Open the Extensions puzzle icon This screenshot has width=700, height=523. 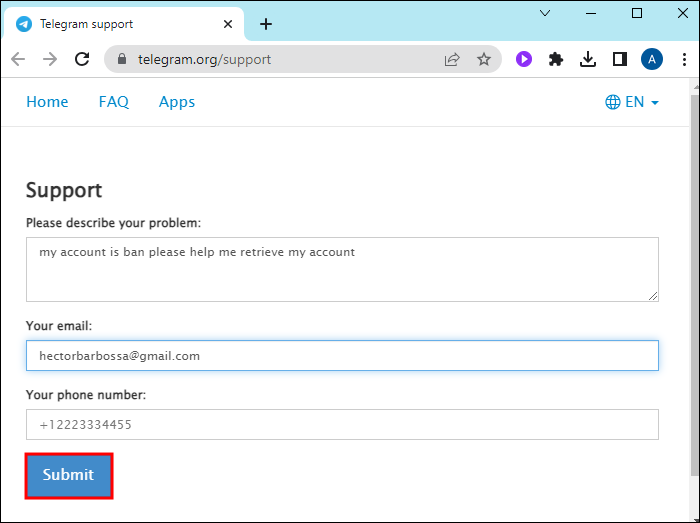[556, 59]
